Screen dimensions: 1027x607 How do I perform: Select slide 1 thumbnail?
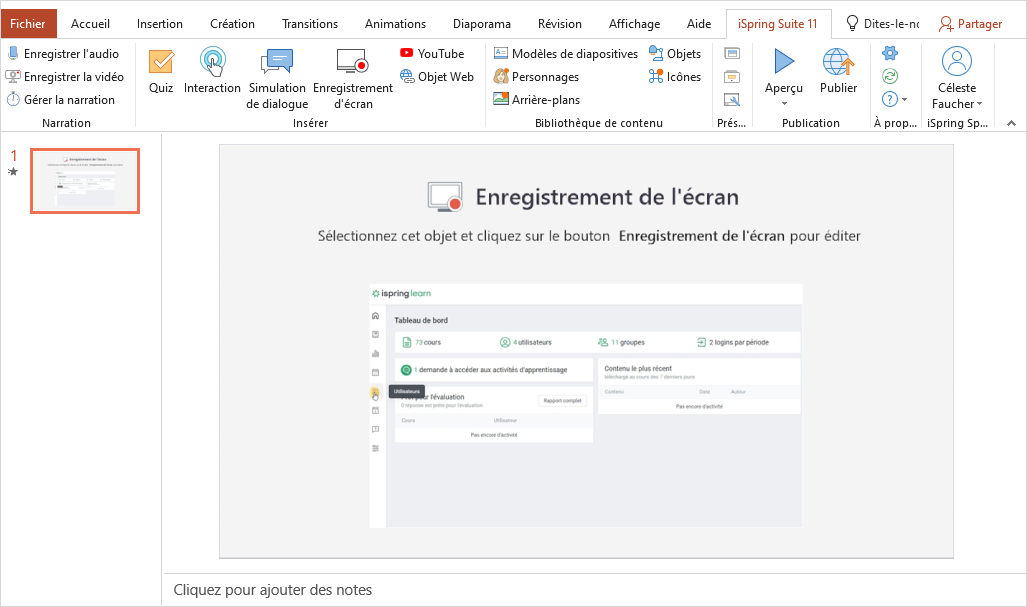click(x=85, y=181)
